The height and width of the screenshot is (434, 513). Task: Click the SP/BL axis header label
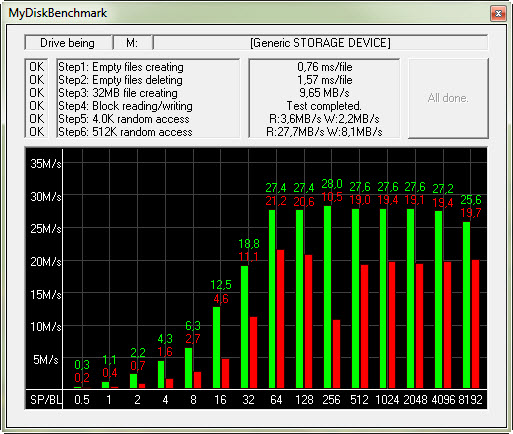[x=46, y=399]
